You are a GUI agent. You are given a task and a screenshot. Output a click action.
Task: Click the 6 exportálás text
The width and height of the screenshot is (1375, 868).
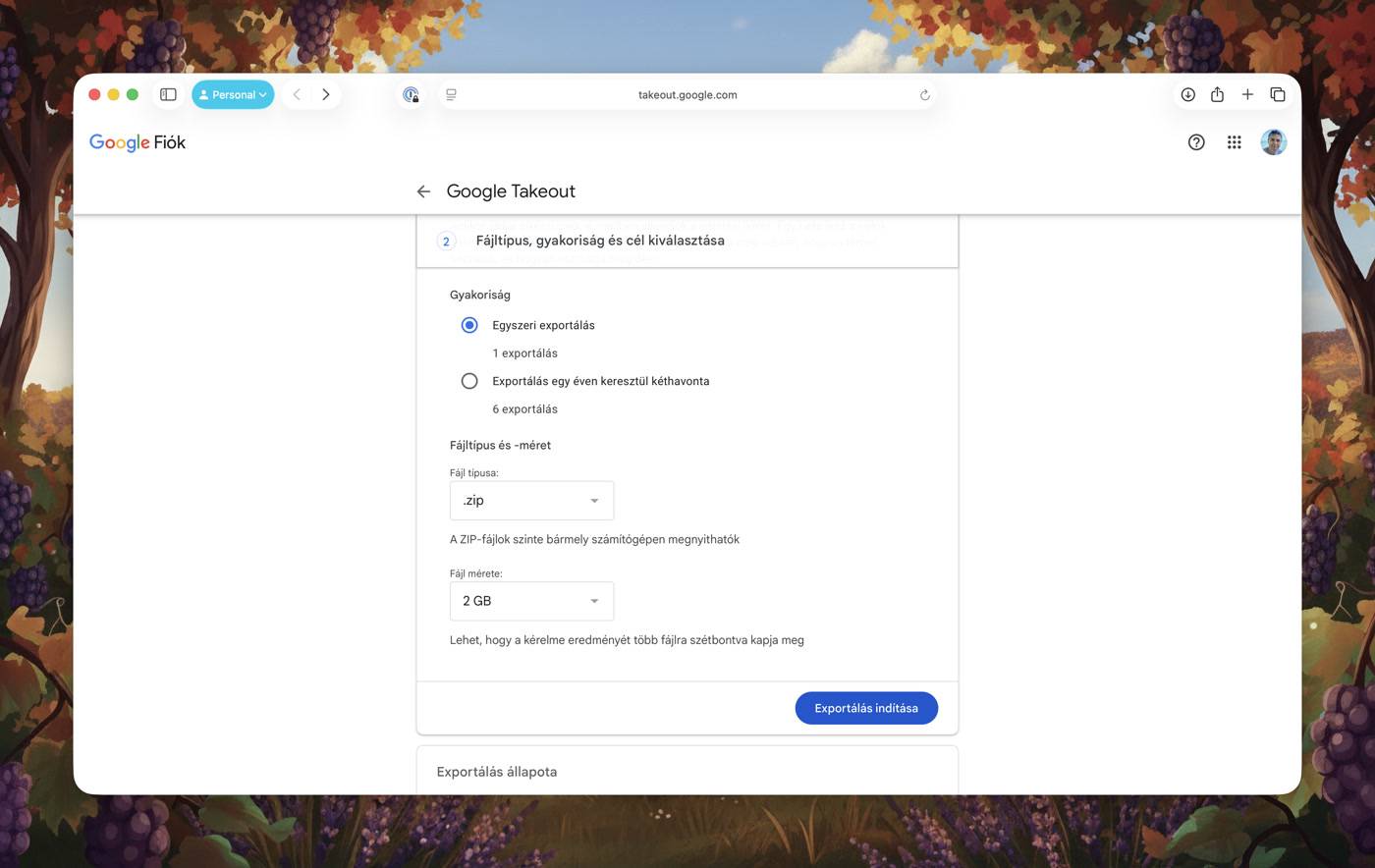[x=524, y=409]
